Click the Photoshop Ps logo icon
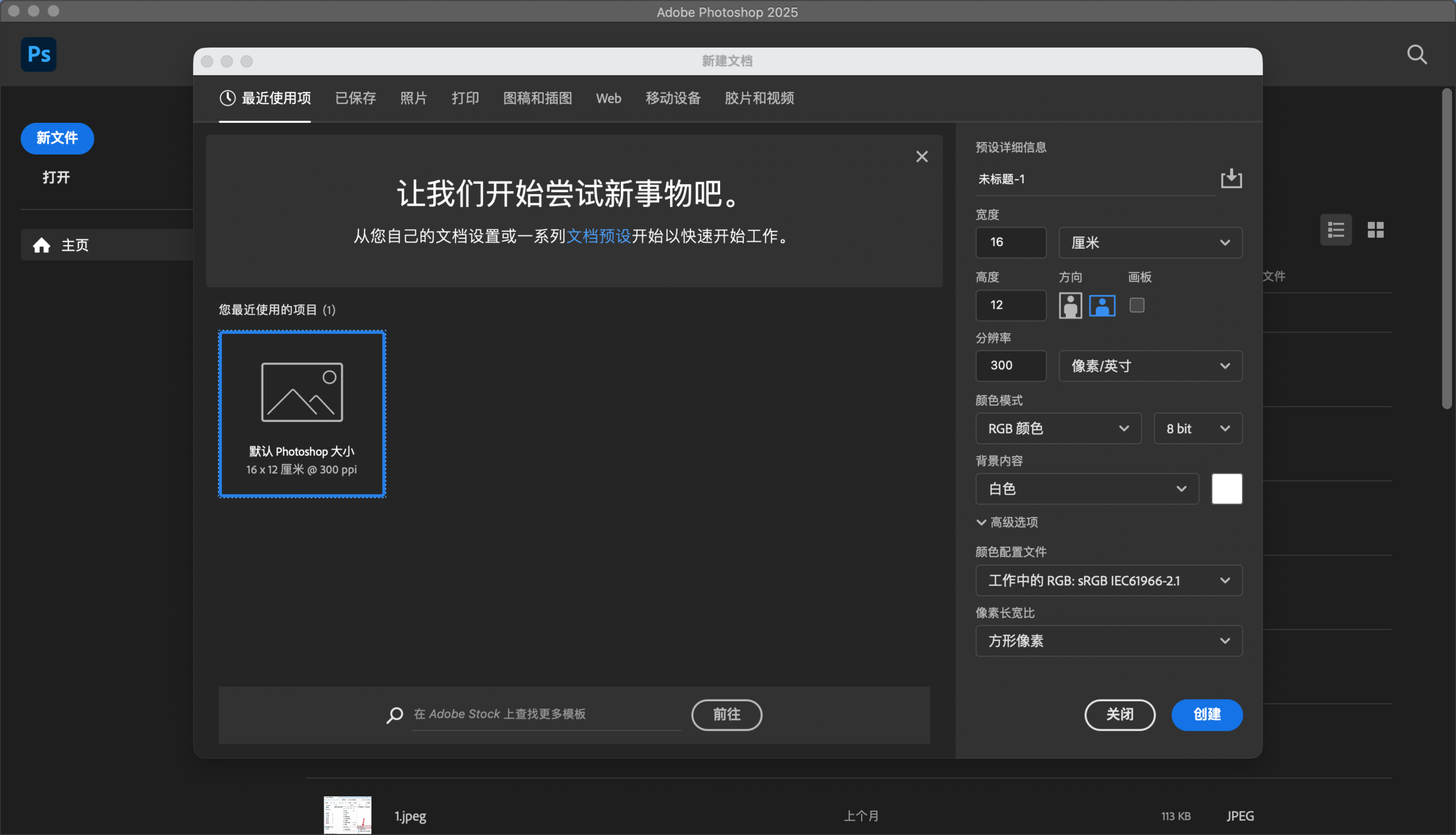Screen dimensions: 1456x835 coord(39,55)
